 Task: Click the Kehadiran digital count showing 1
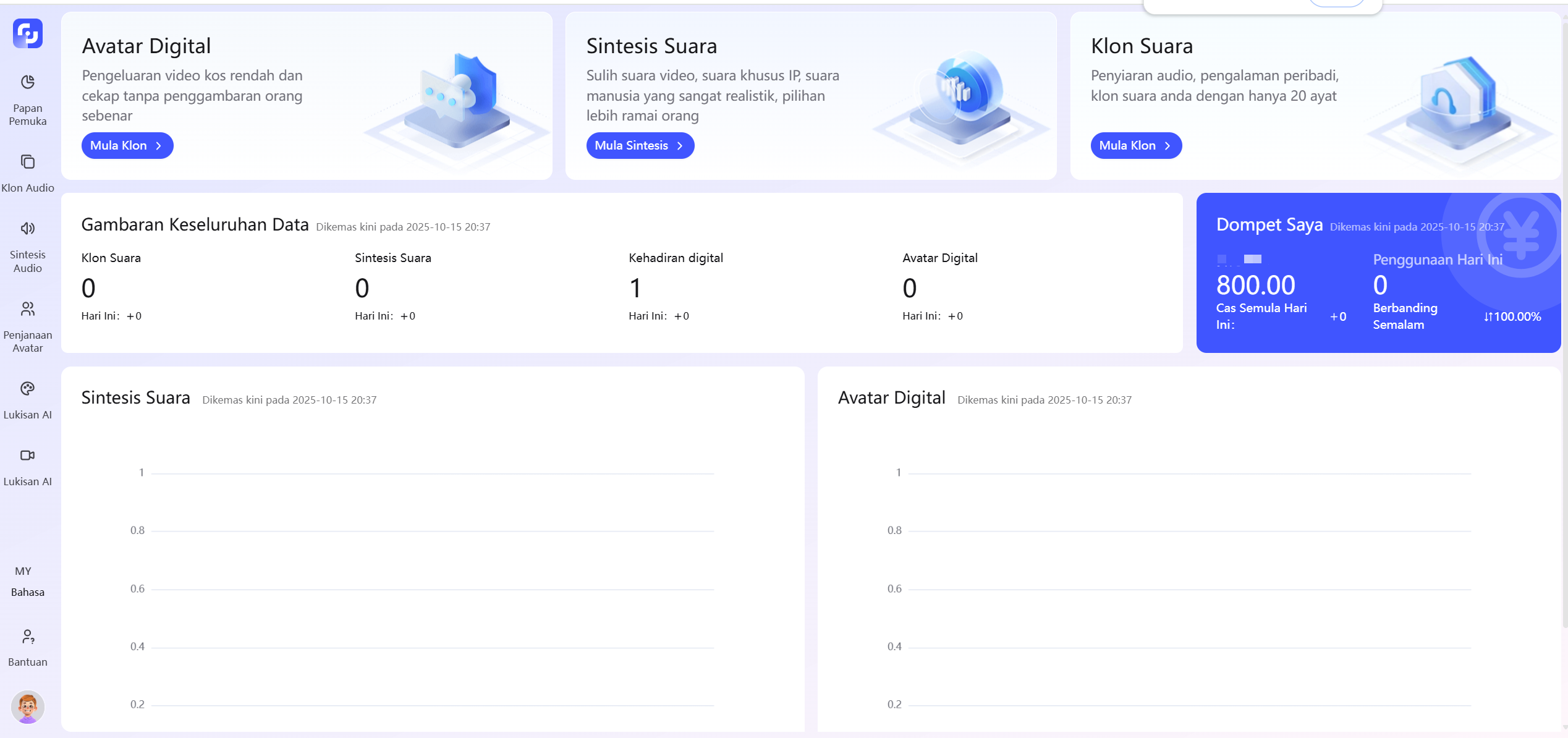tap(634, 287)
